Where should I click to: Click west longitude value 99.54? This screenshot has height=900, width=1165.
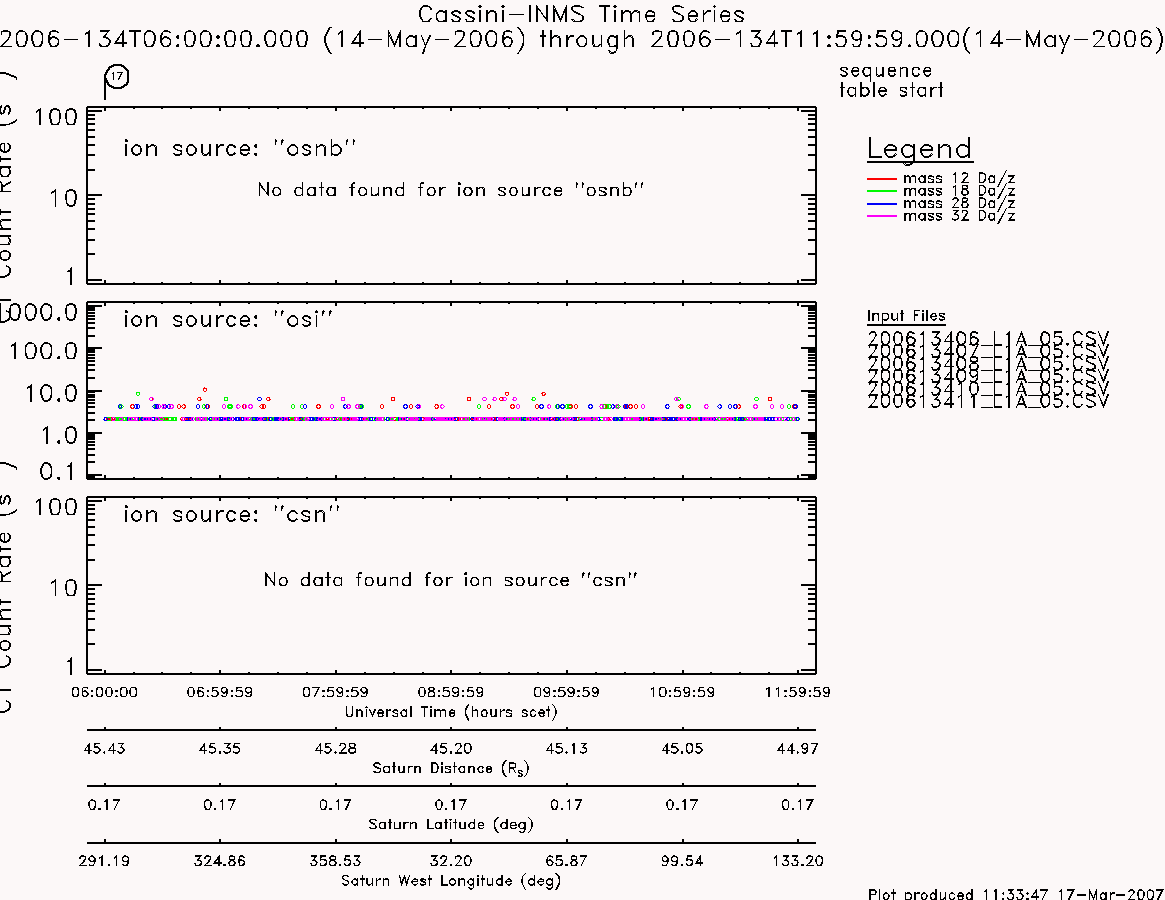pos(682,861)
